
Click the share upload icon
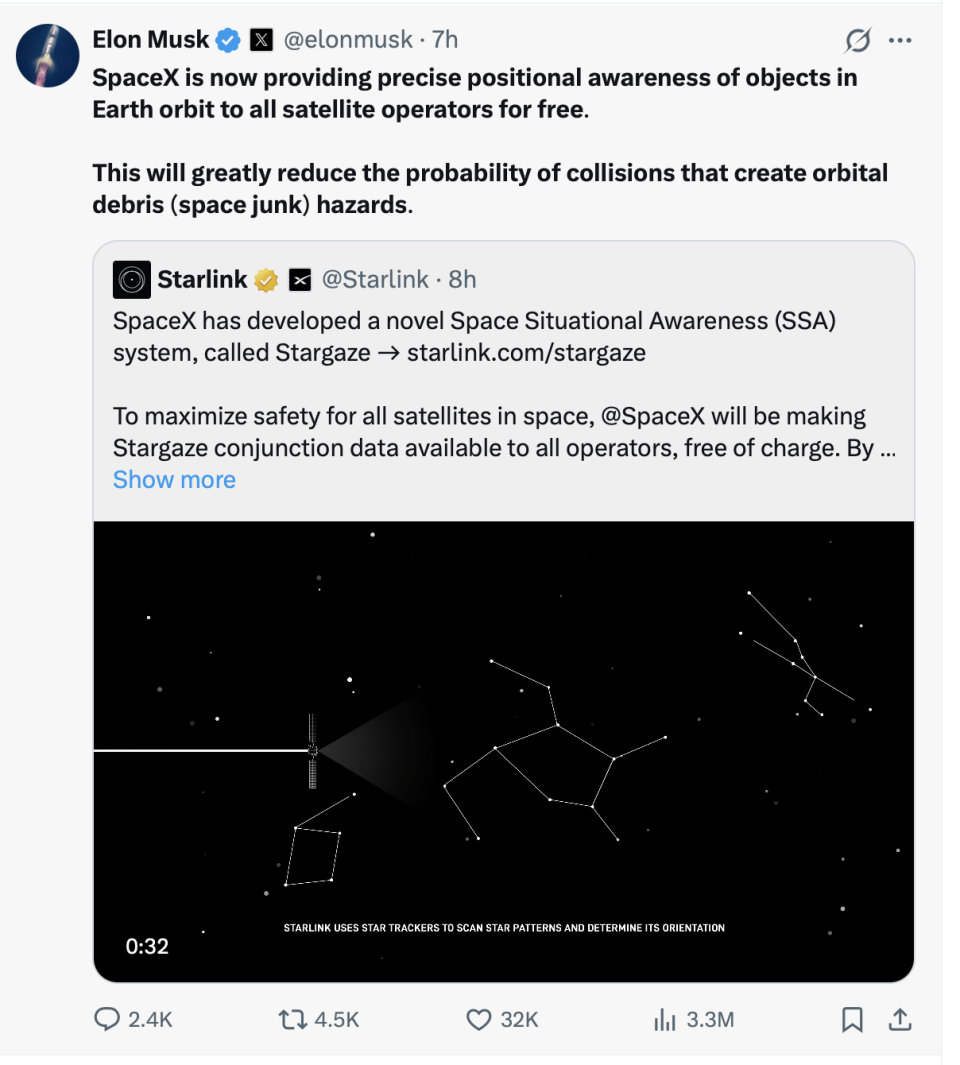click(900, 1019)
